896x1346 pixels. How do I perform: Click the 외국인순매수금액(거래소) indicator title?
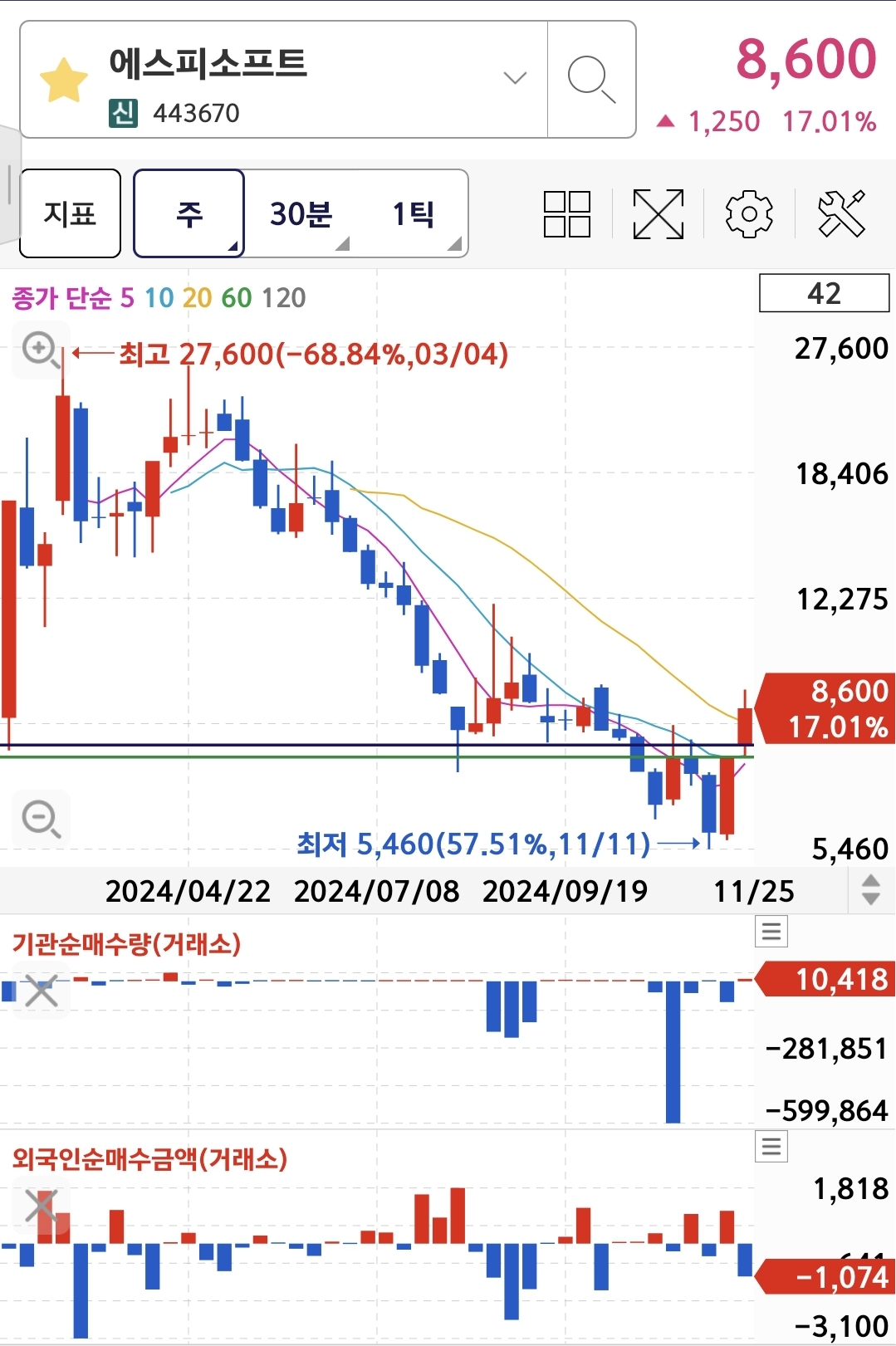149,1158
